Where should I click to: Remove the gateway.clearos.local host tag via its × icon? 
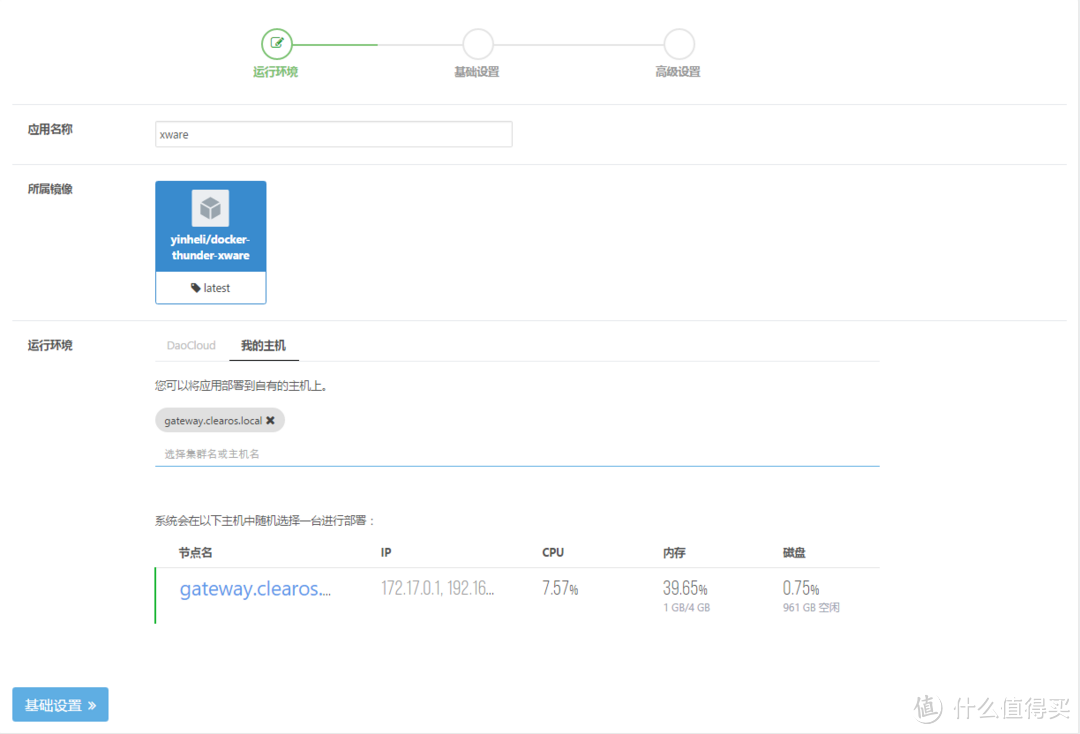(271, 420)
